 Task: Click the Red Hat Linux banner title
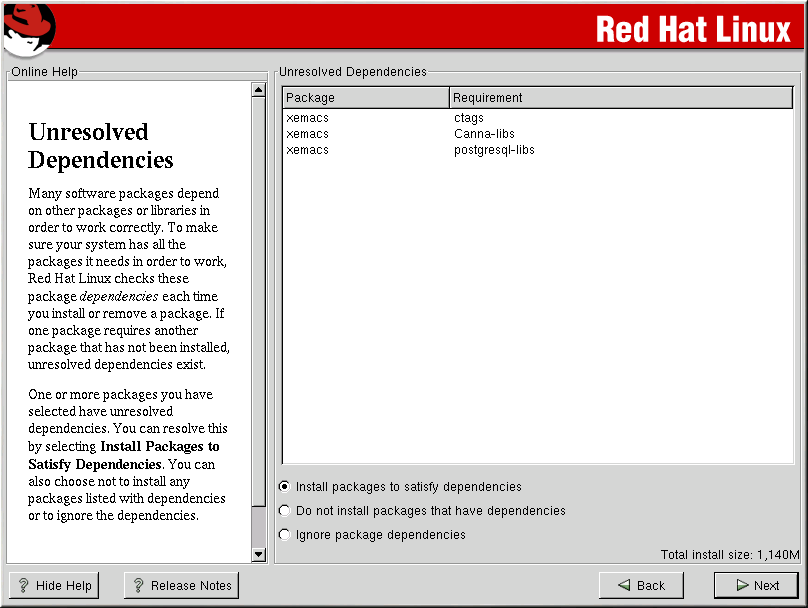coord(693,29)
